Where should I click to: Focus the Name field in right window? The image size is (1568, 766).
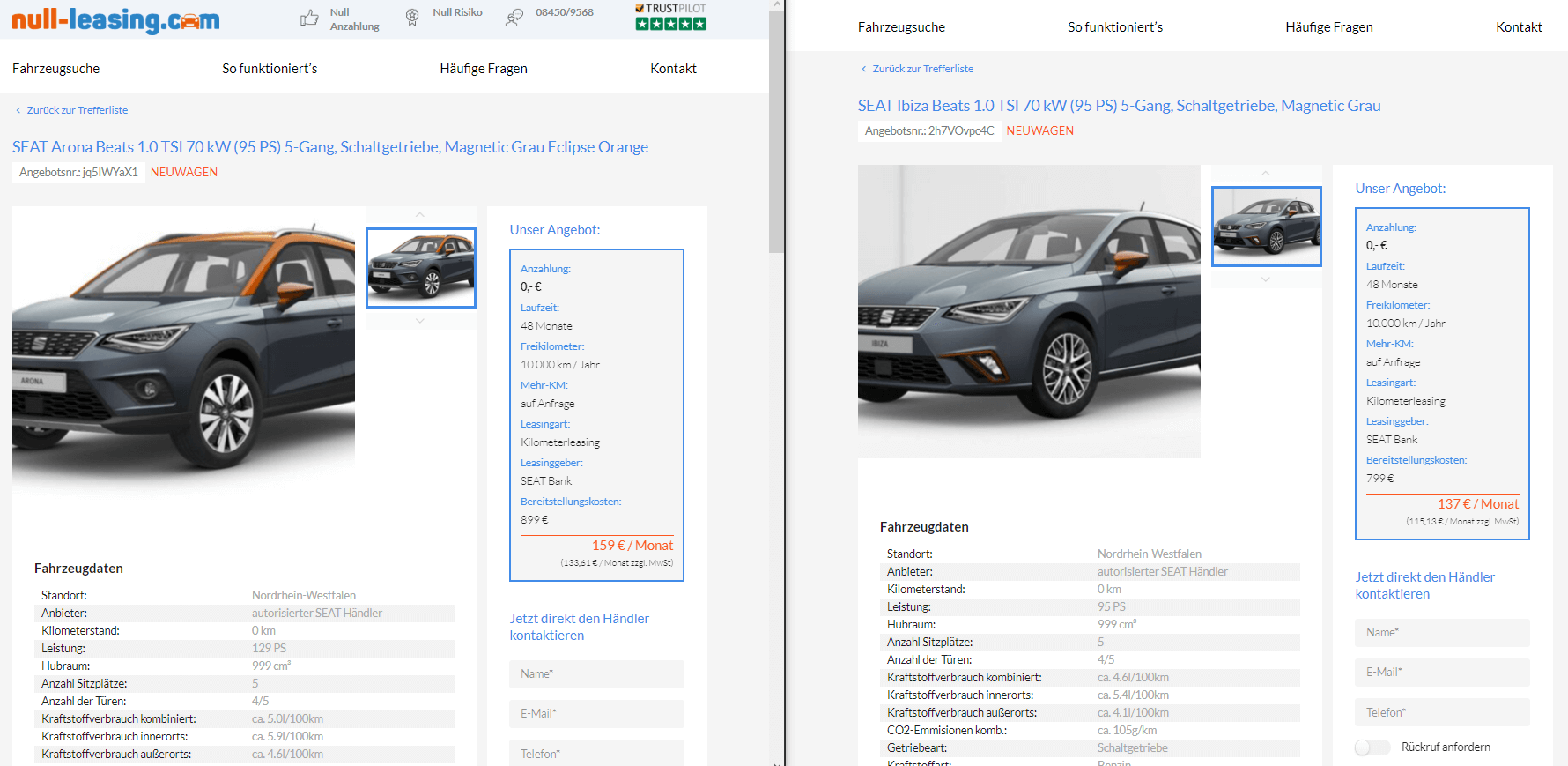[x=1442, y=632]
